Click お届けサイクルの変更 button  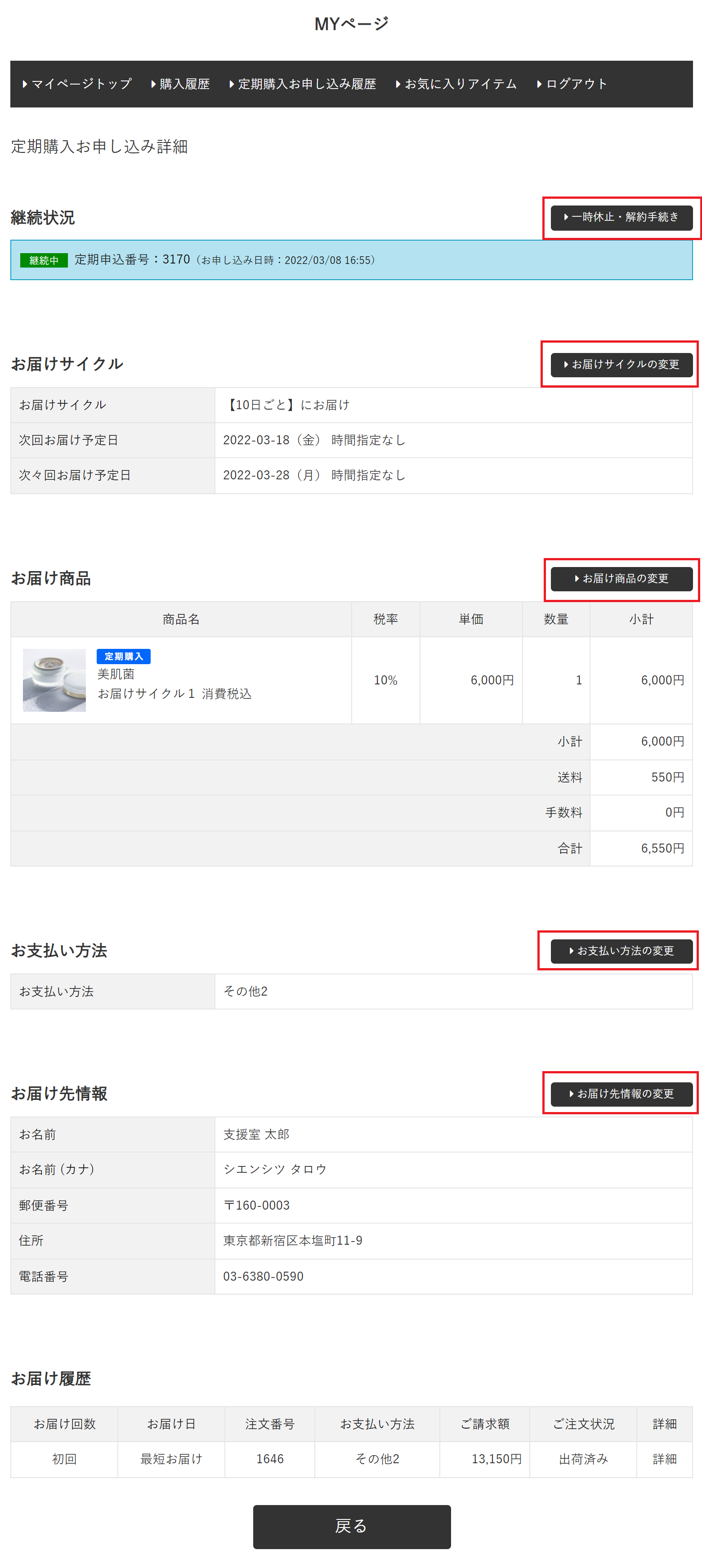pos(621,365)
